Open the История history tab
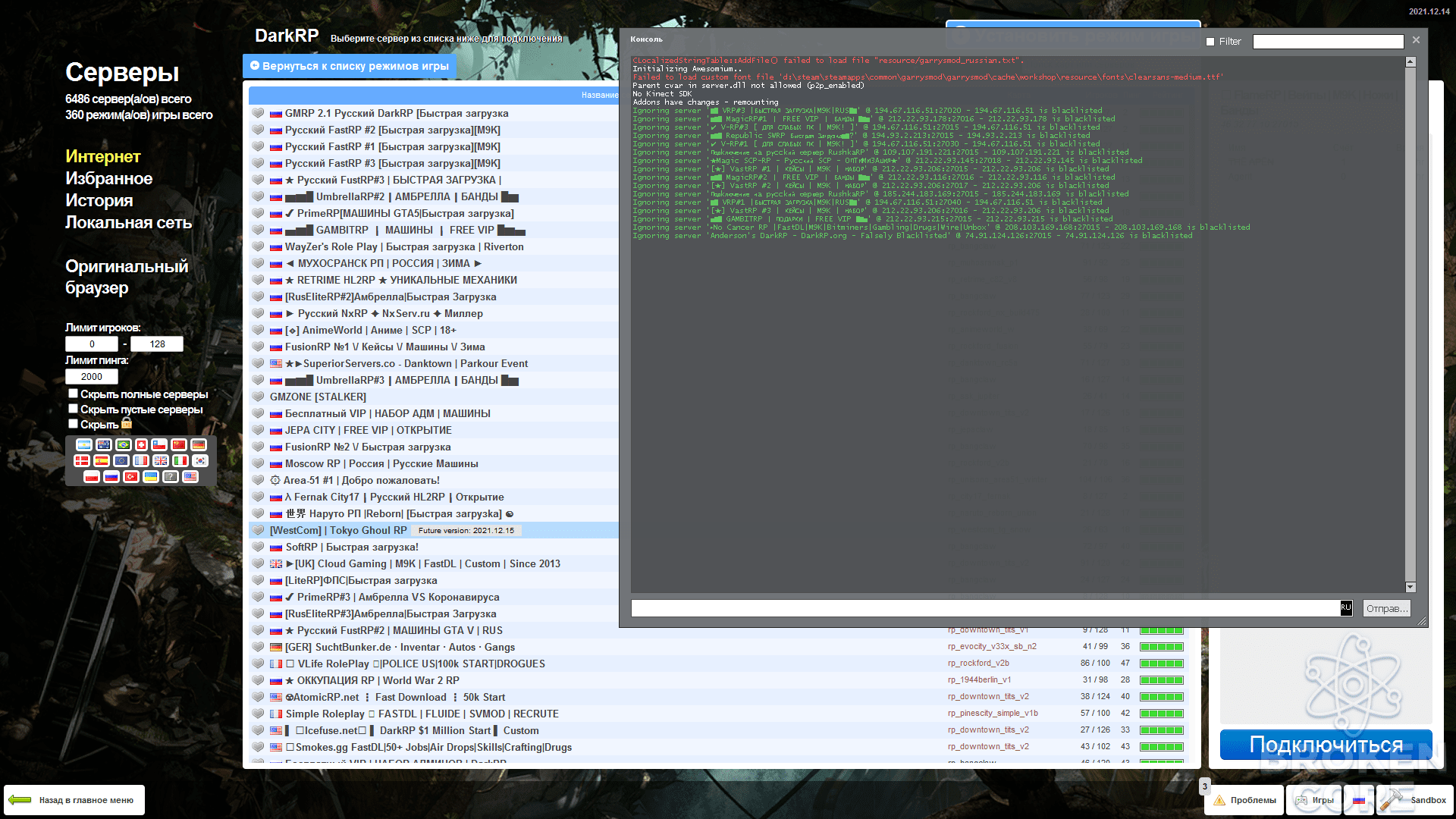Viewport: 1456px width, 819px height. (x=99, y=200)
